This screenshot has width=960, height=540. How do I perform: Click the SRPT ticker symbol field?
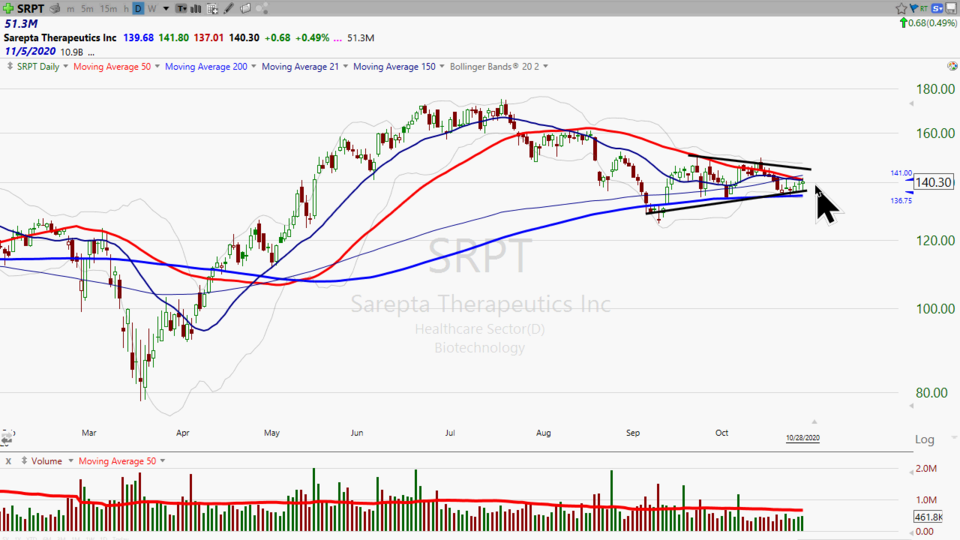[31, 9]
